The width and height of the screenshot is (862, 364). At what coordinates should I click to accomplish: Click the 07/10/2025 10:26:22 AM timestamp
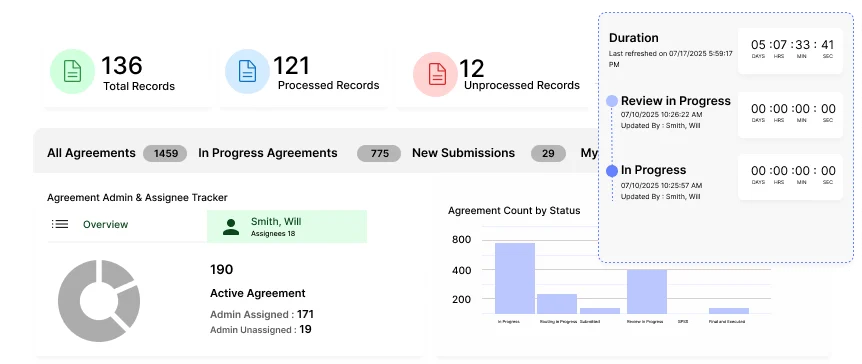[x=661, y=115]
